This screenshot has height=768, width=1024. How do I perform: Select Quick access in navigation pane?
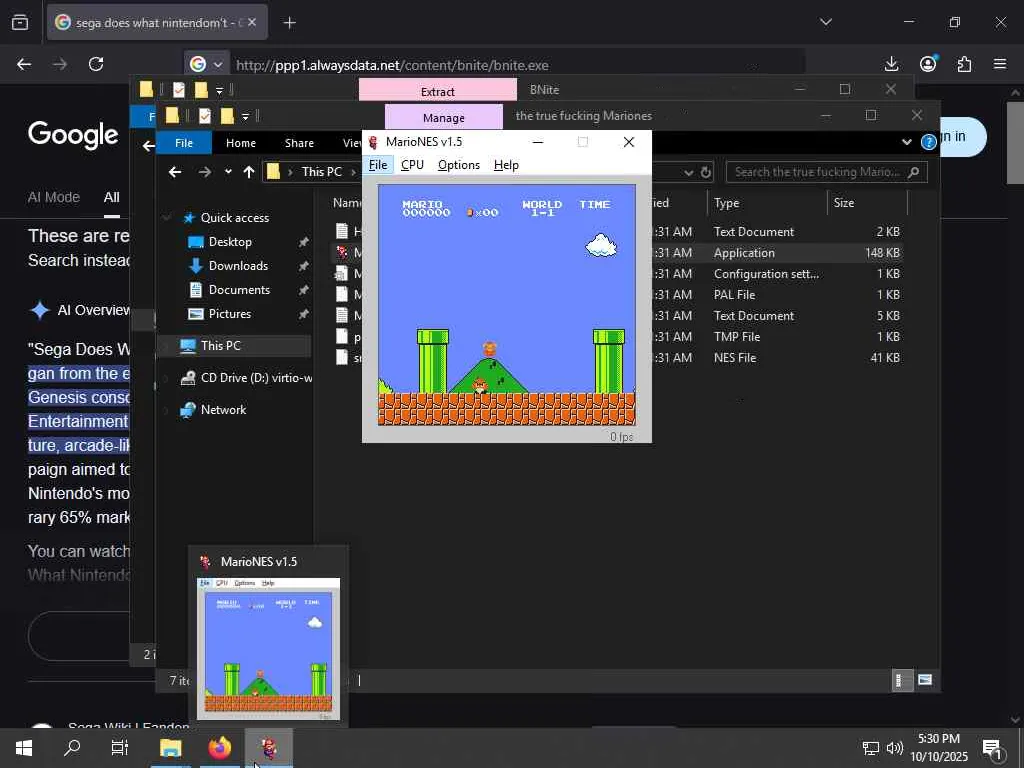pyautogui.click(x=234, y=217)
